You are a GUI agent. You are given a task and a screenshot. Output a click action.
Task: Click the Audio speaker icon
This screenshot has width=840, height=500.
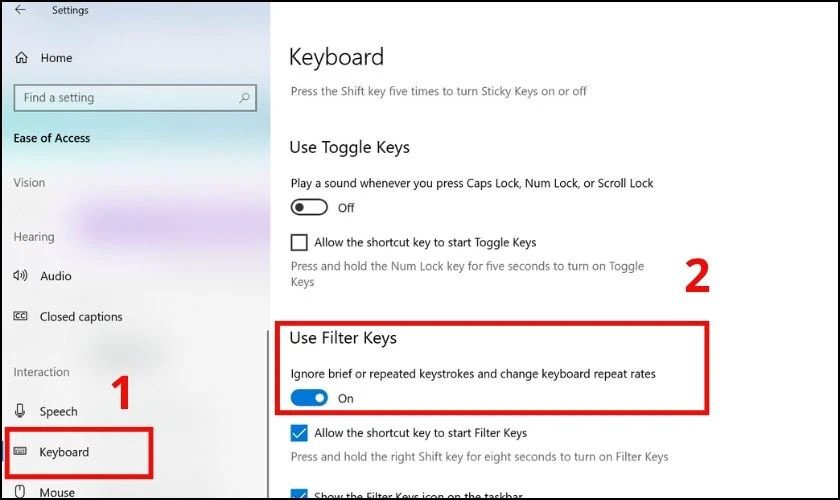20,276
